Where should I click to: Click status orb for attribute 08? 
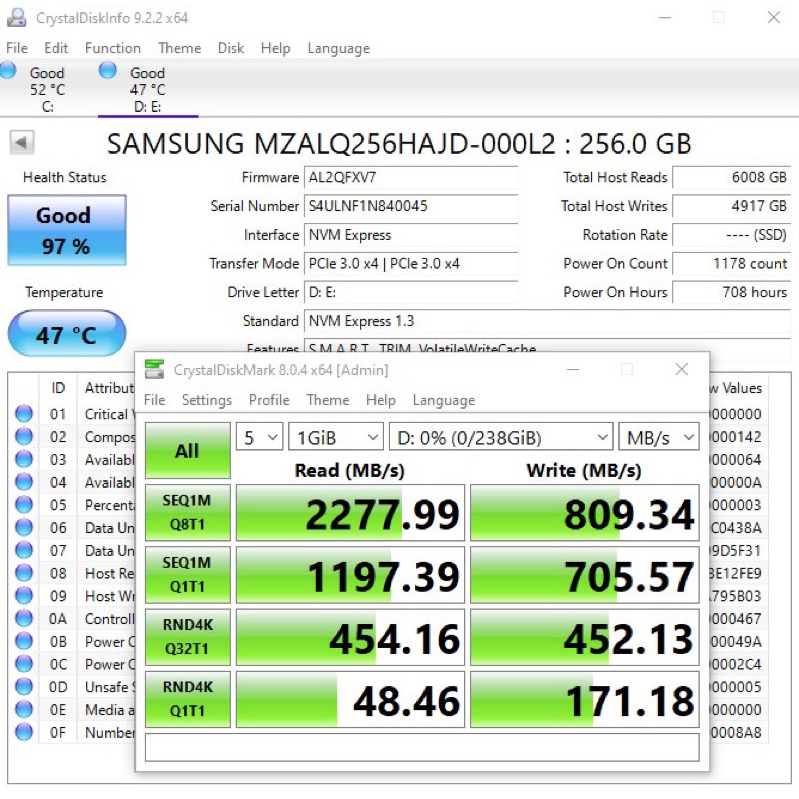24,573
